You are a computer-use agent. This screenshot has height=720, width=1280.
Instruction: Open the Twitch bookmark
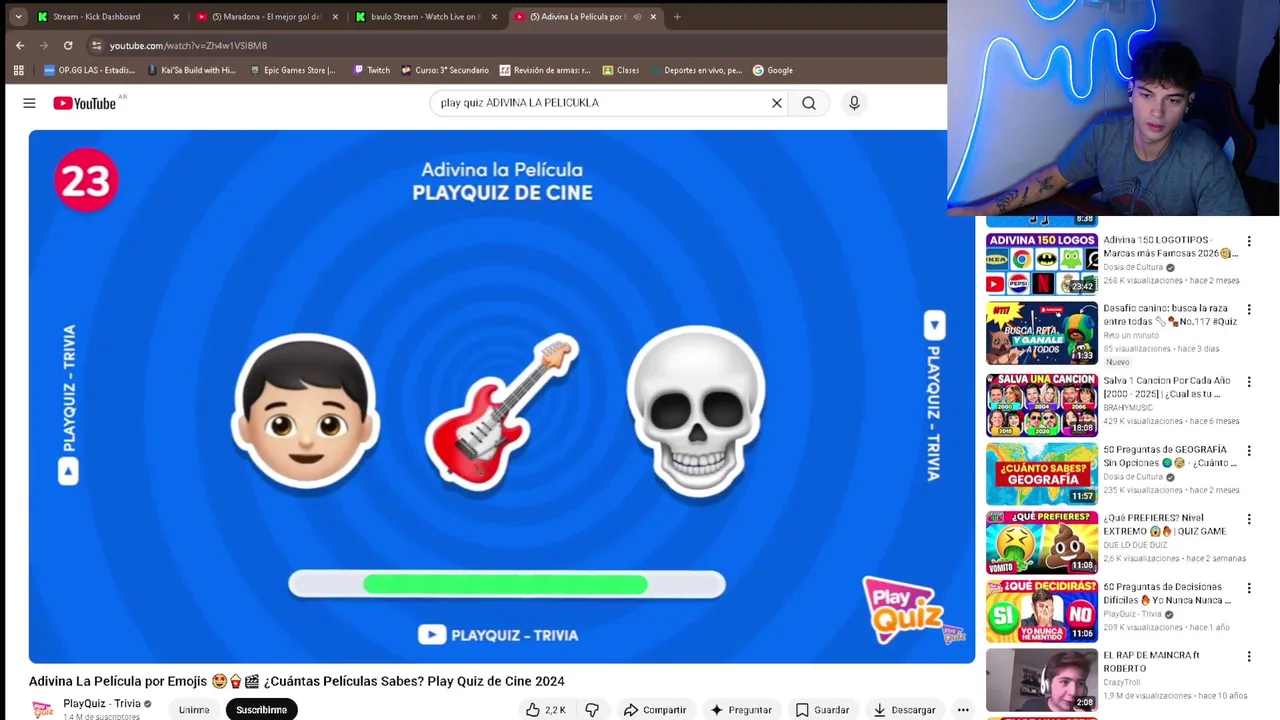[370, 70]
